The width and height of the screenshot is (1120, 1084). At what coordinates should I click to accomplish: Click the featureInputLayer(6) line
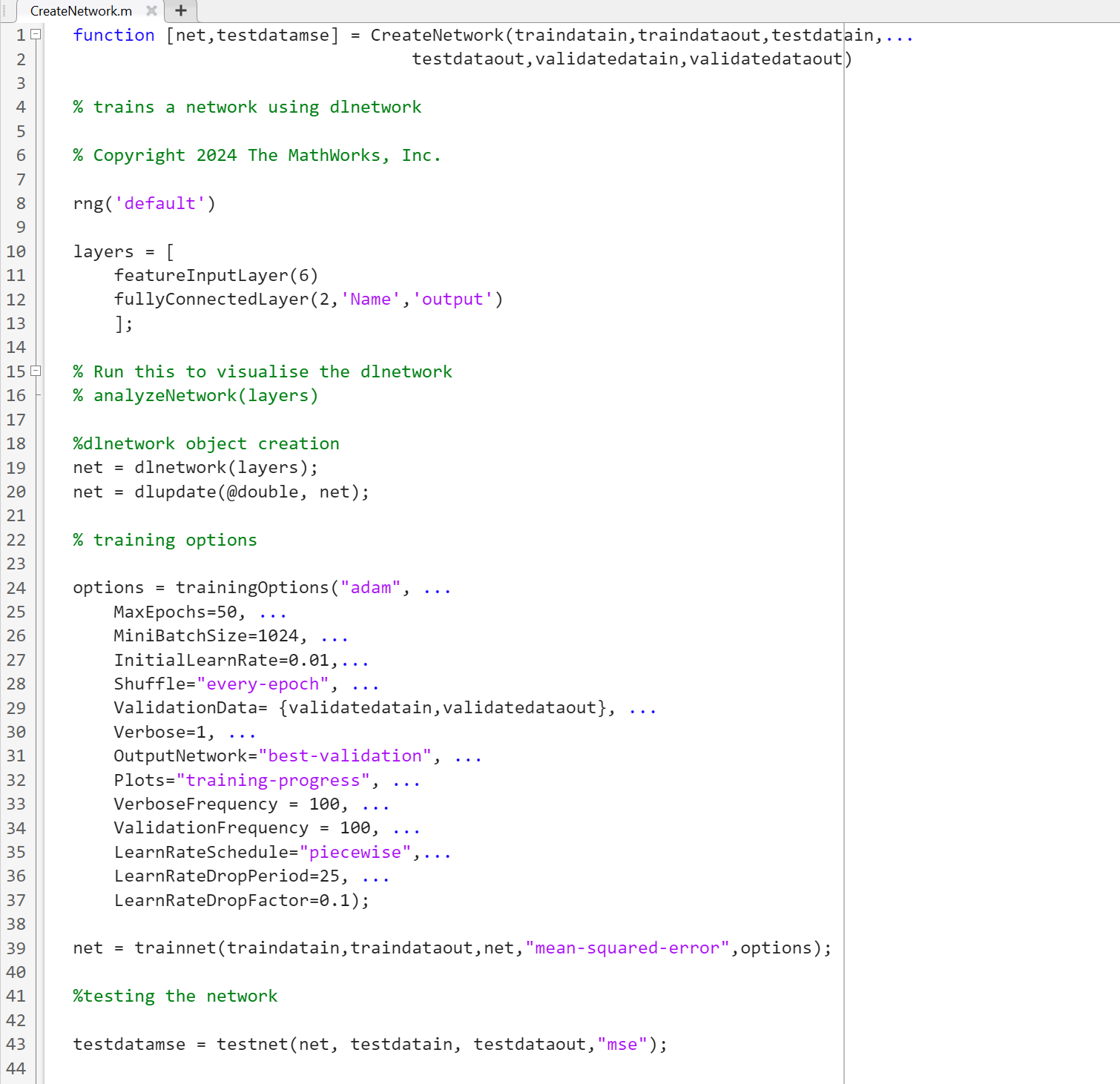tap(216, 275)
